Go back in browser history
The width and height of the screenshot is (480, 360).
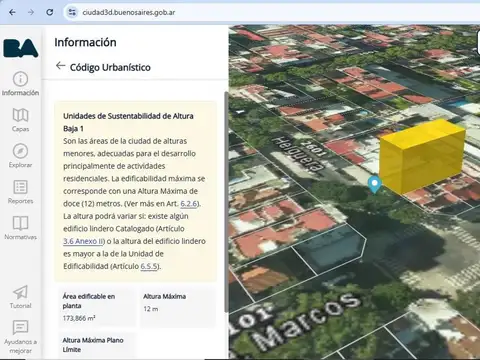click(x=12, y=12)
